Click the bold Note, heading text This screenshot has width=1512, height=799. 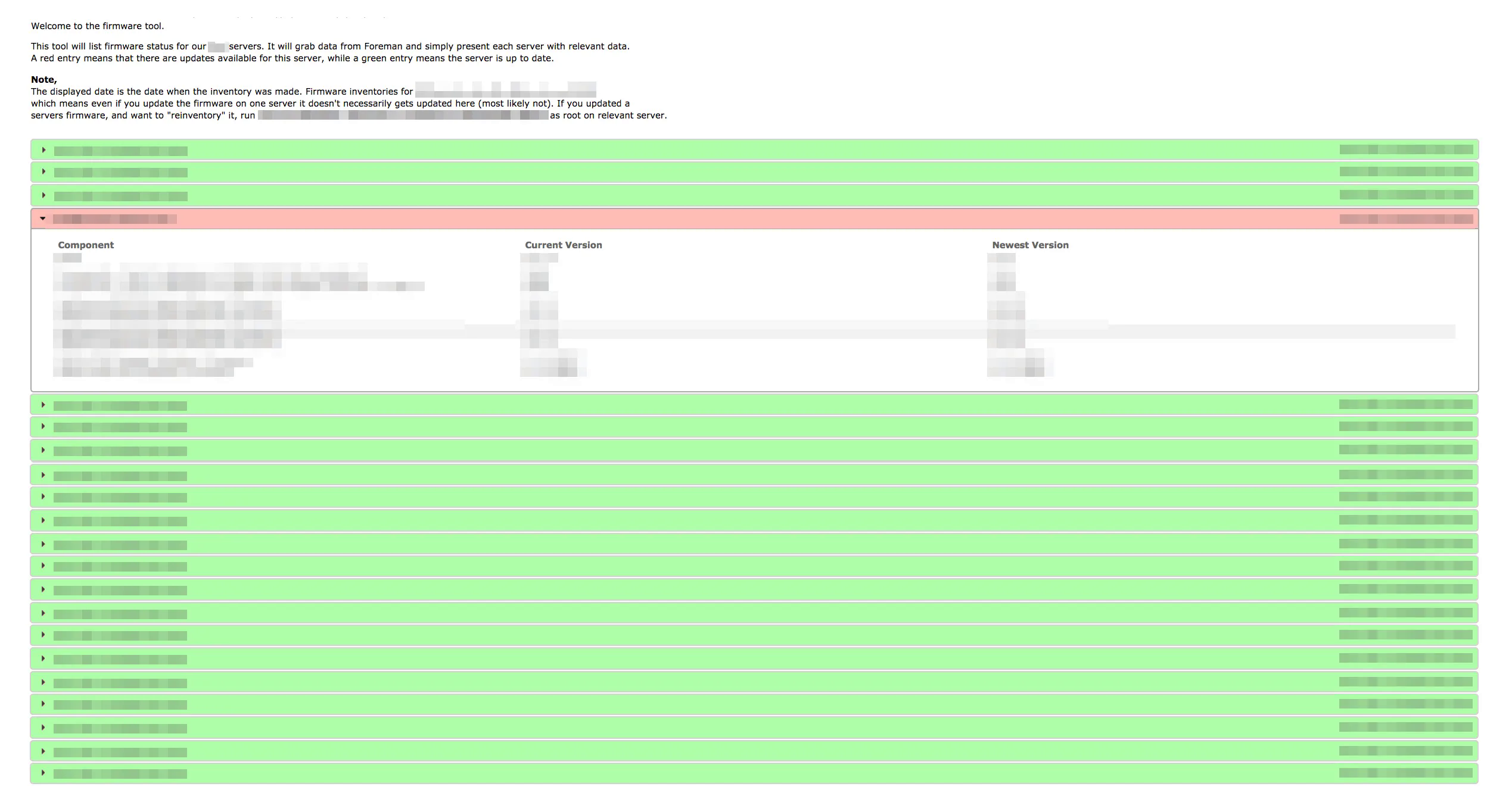tap(44, 80)
